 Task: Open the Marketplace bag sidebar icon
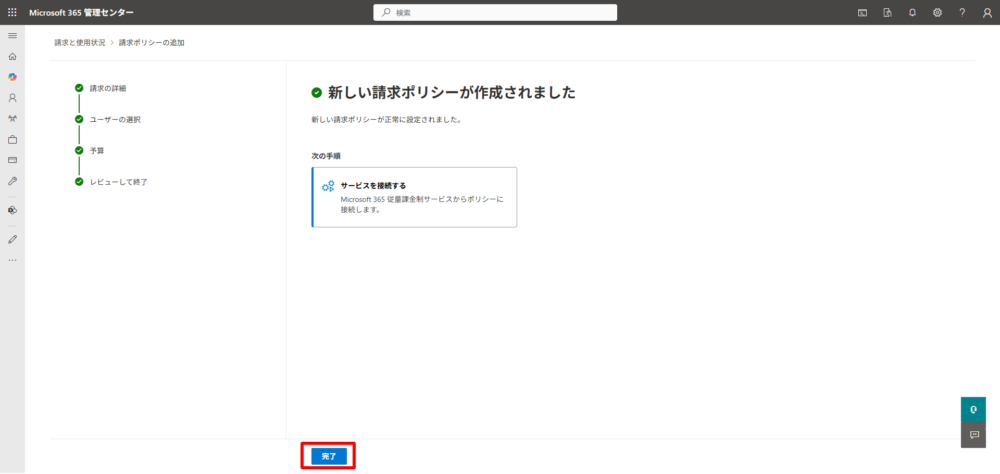tap(12, 139)
